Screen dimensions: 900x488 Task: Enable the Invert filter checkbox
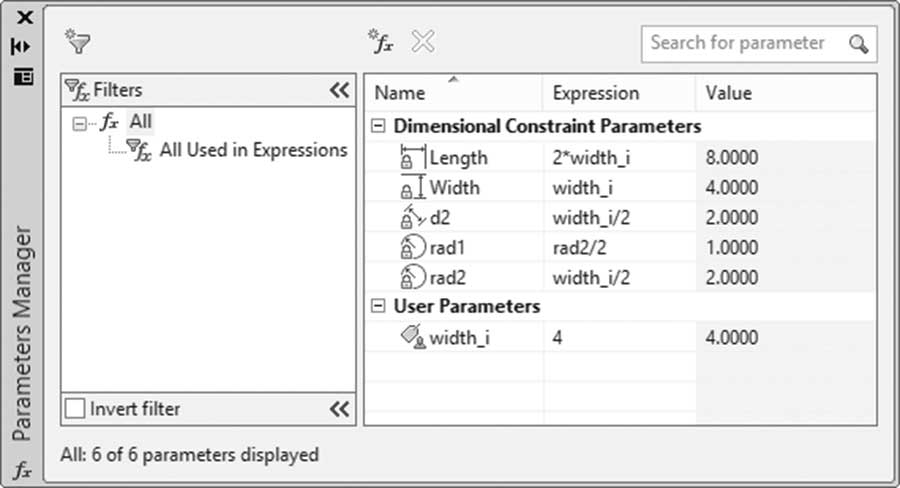(x=75, y=409)
